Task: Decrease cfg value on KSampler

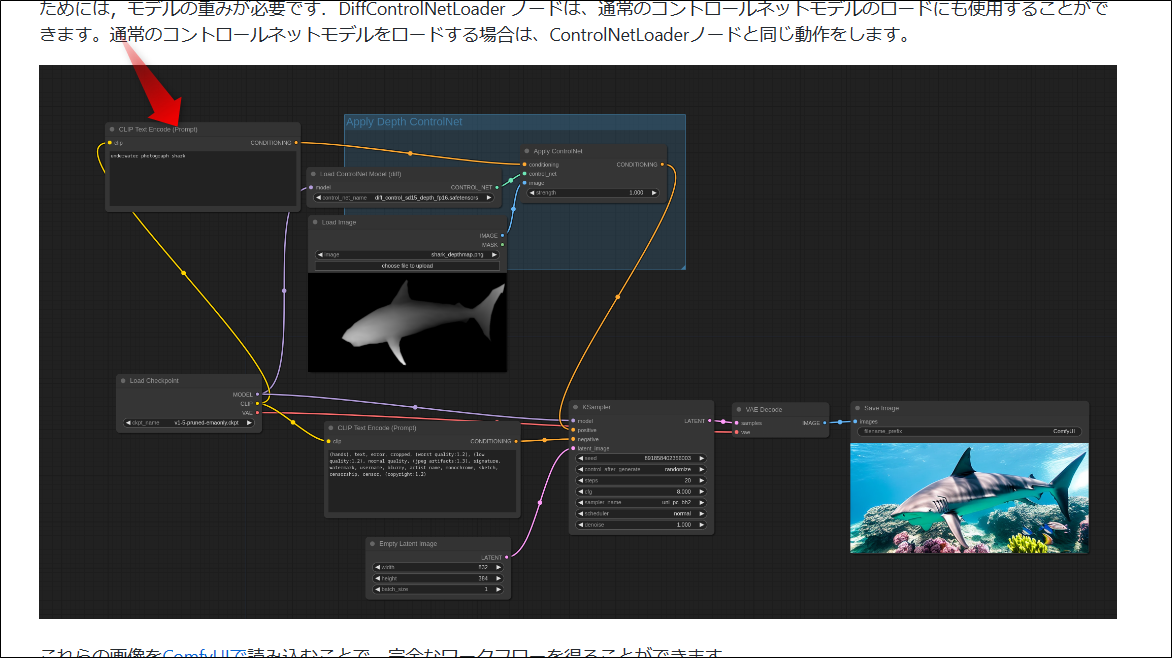Action: pos(581,492)
